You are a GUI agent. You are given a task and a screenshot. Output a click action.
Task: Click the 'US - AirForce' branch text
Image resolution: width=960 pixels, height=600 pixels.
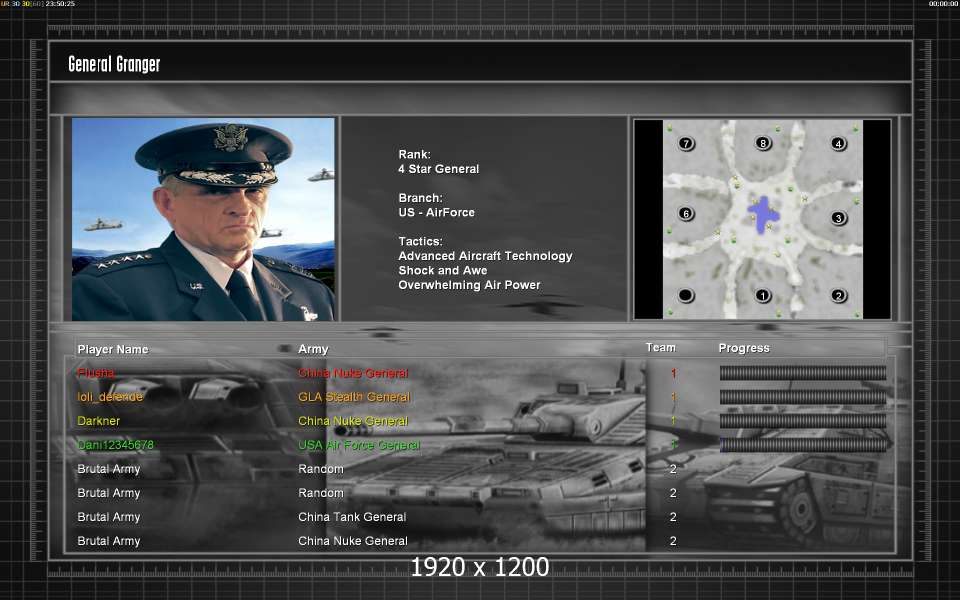click(x=437, y=212)
